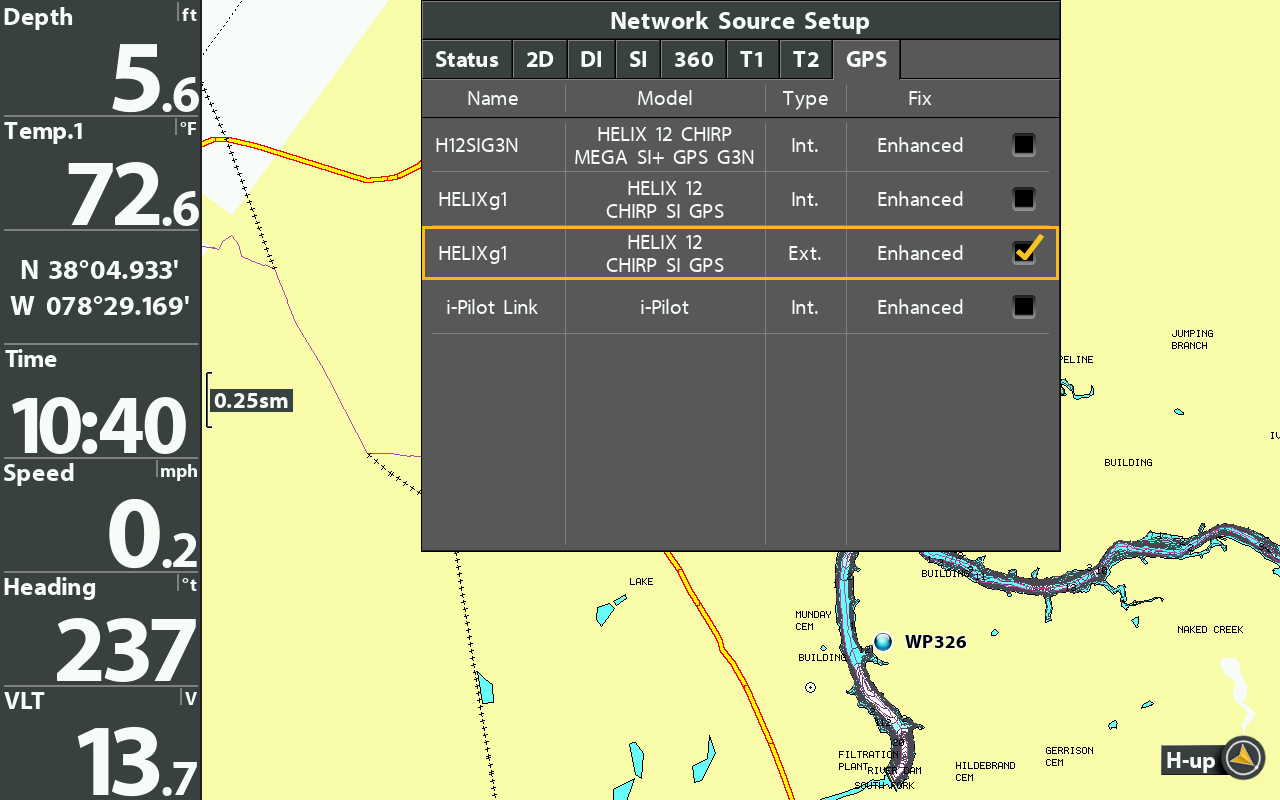This screenshot has height=800, width=1280.
Task: Select the 360 tab
Action: click(693, 60)
